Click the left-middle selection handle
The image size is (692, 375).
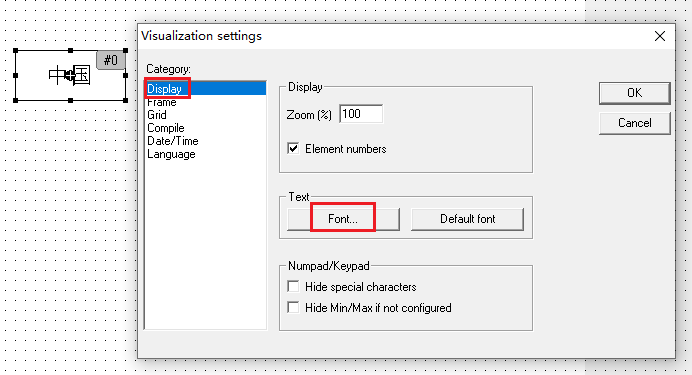click(16, 75)
